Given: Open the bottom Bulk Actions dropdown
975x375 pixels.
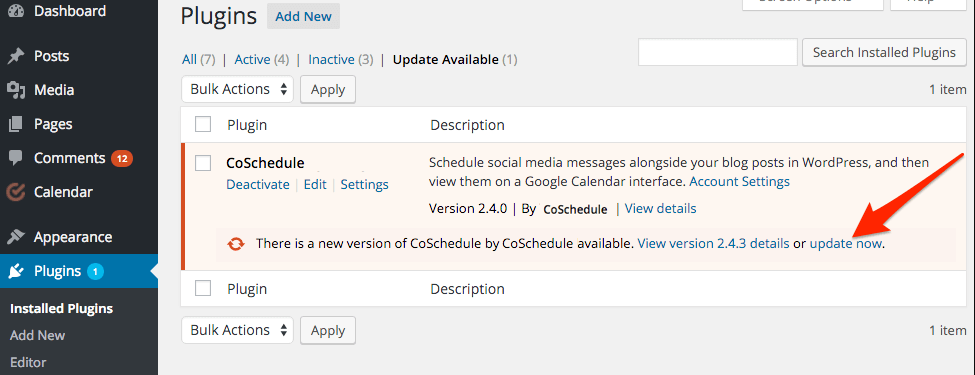Looking at the screenshot, I should [238, 330].
